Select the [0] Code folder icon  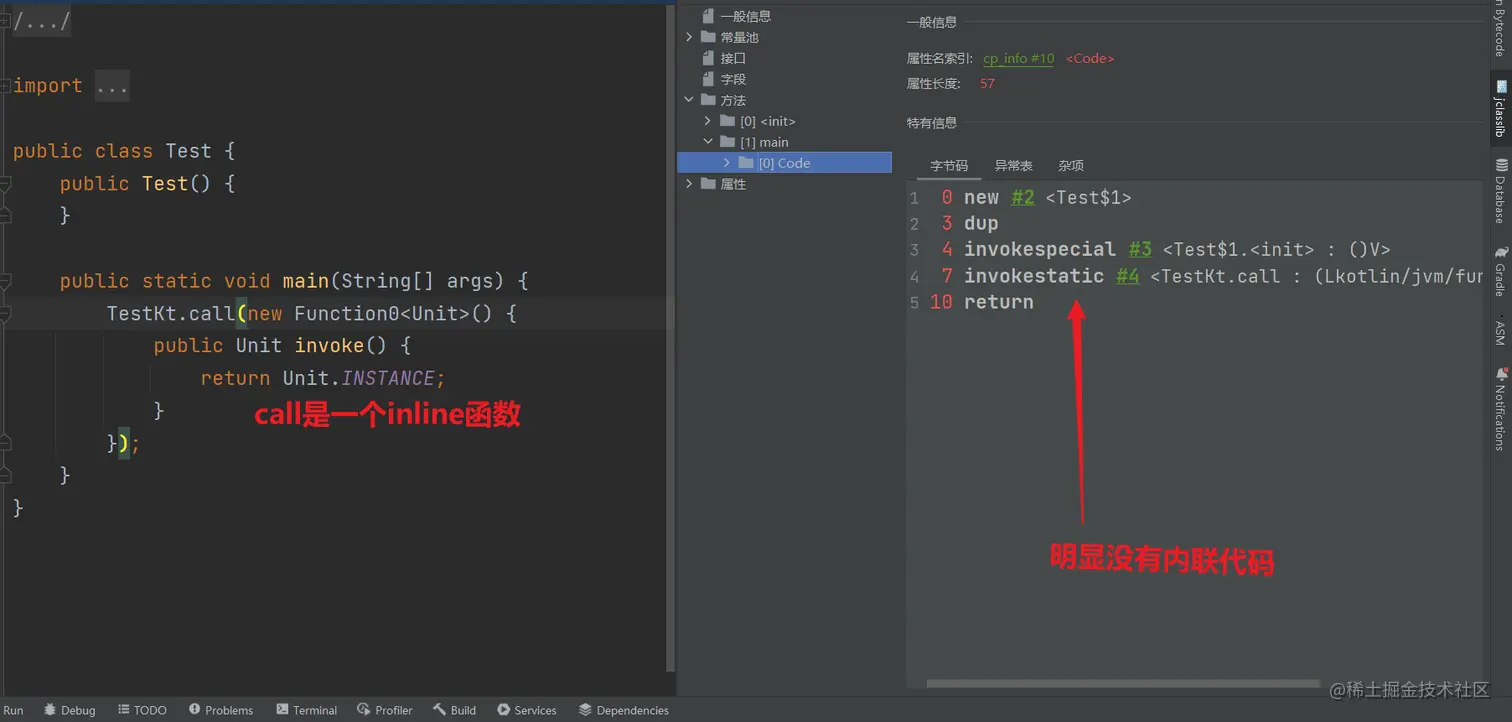746,163
